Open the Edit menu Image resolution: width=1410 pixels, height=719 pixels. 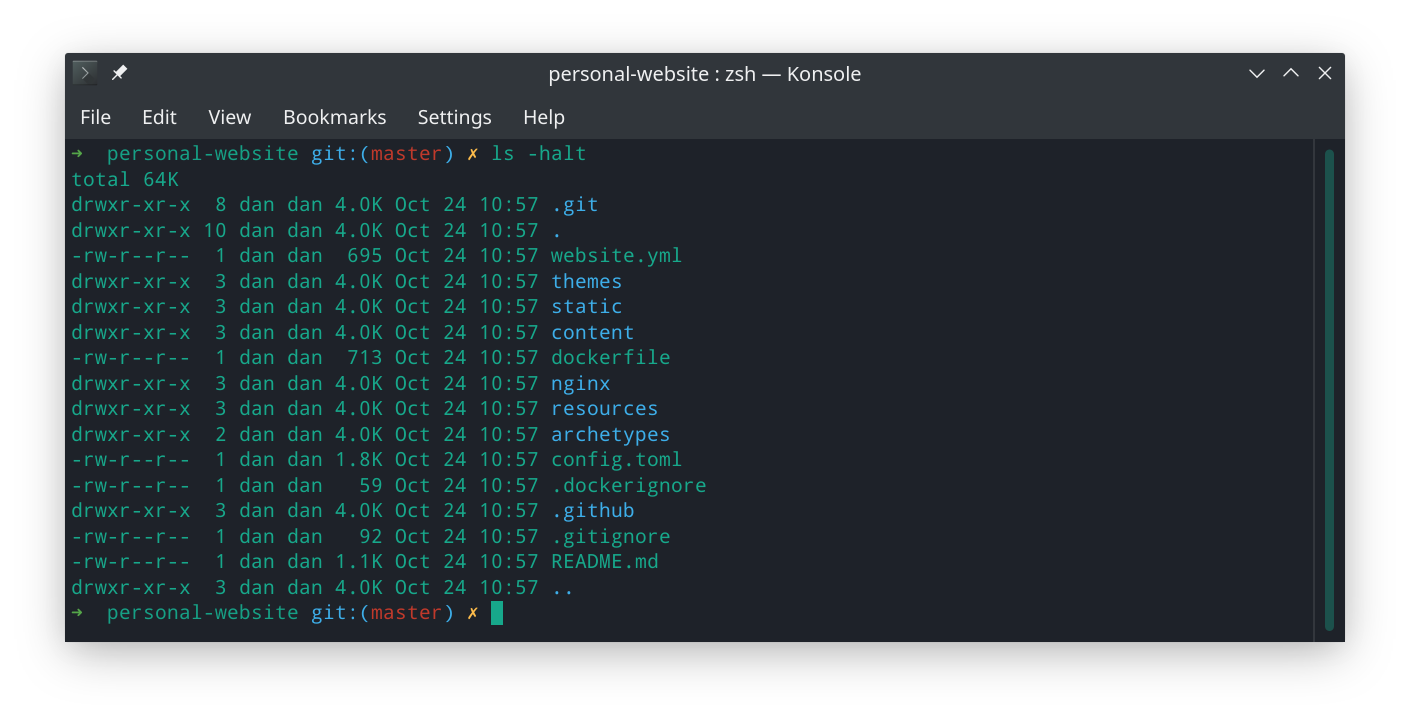(159, 117)
